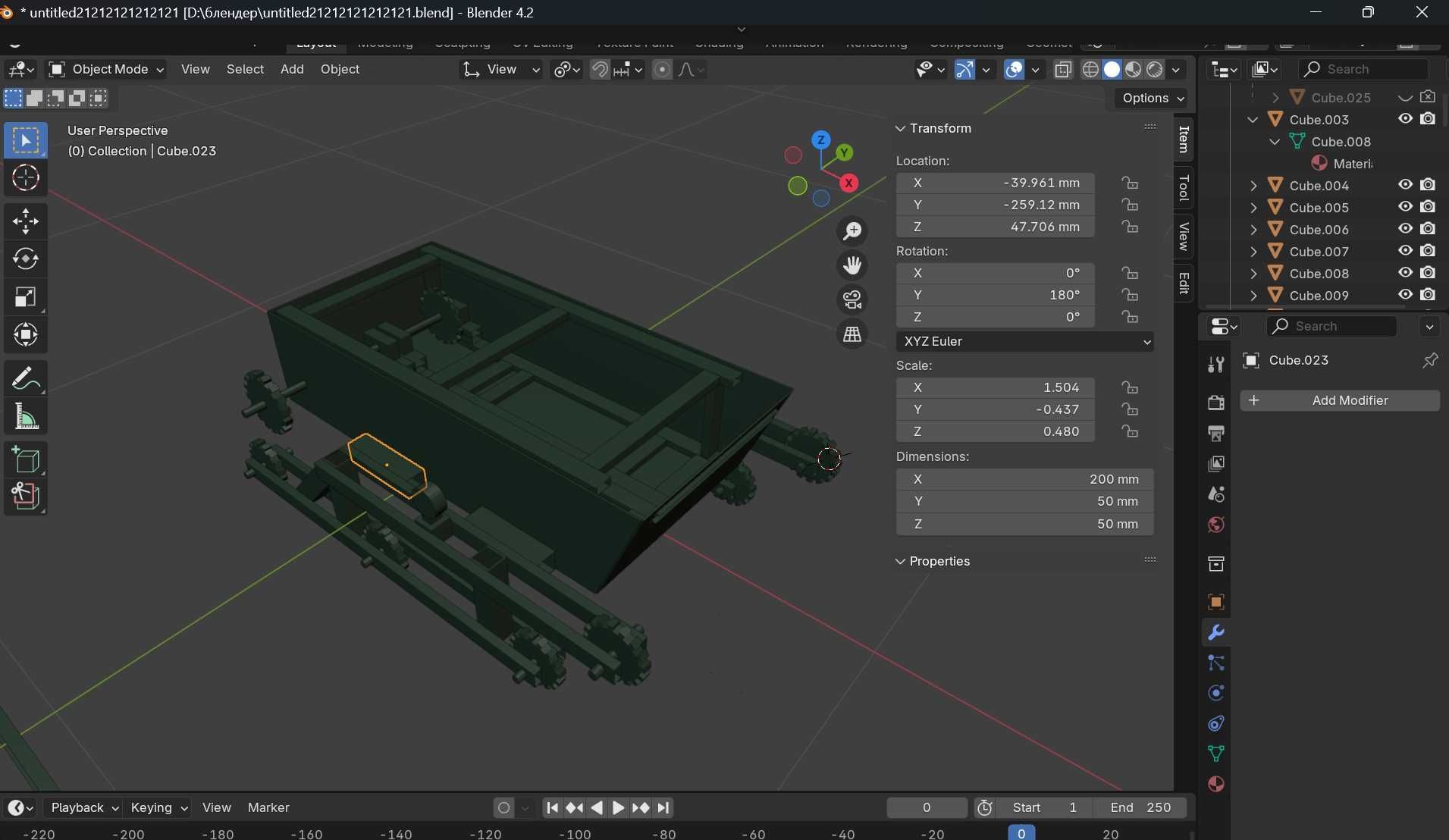Open View Layer properties tab
Viewport: 1449px width, 840px height.
[1216, 463]
